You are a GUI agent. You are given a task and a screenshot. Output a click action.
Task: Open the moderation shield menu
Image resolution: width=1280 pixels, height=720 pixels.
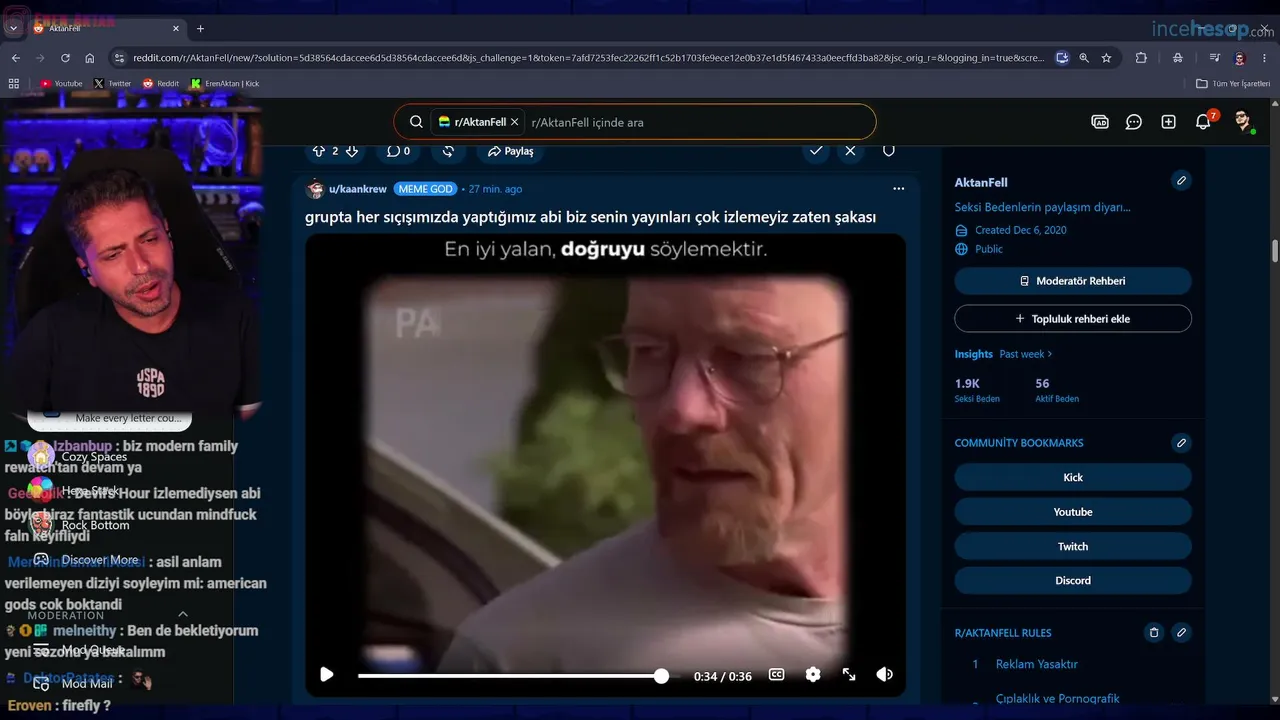click(x=888, y=151)
